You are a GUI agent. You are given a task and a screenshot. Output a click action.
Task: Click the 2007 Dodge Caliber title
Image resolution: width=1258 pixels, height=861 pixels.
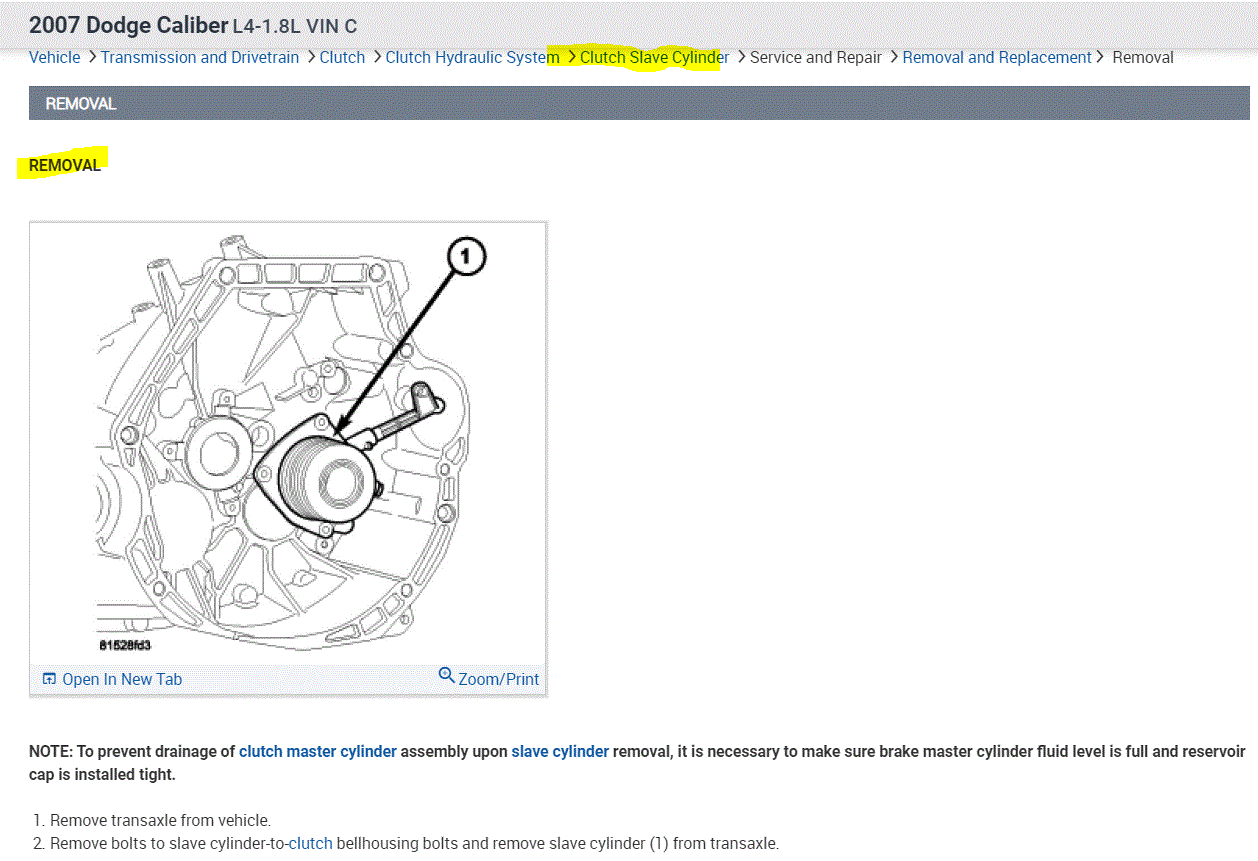click(x=128, y=25)
